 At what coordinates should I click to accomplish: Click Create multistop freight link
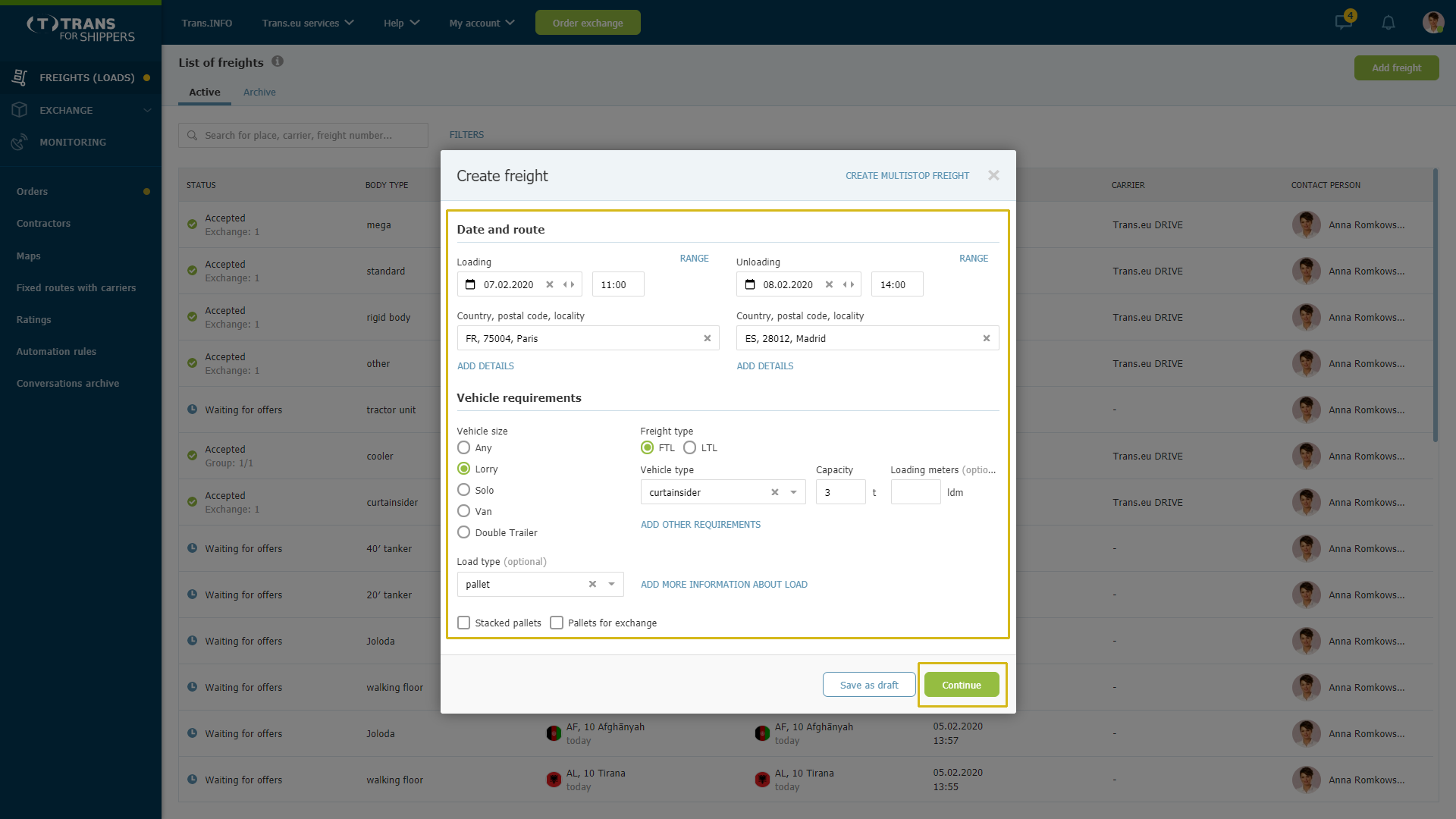(x=907, y=175)
